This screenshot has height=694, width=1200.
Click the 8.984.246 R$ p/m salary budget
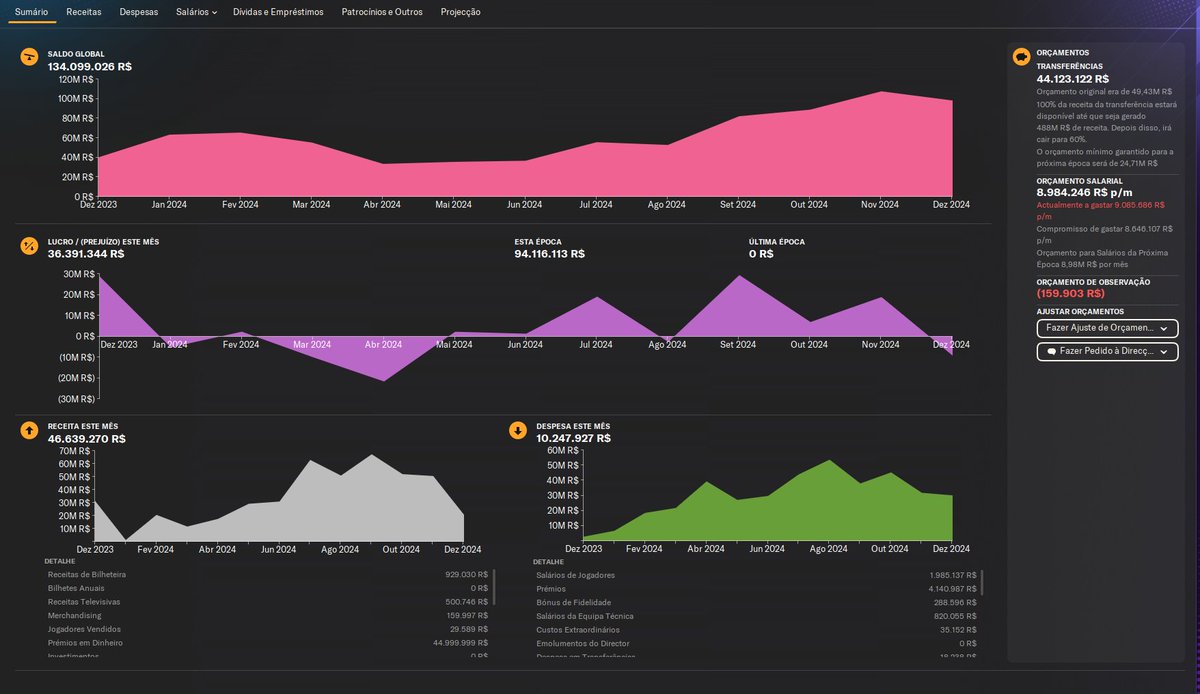pyautogui.click(x=1085, y=193)
